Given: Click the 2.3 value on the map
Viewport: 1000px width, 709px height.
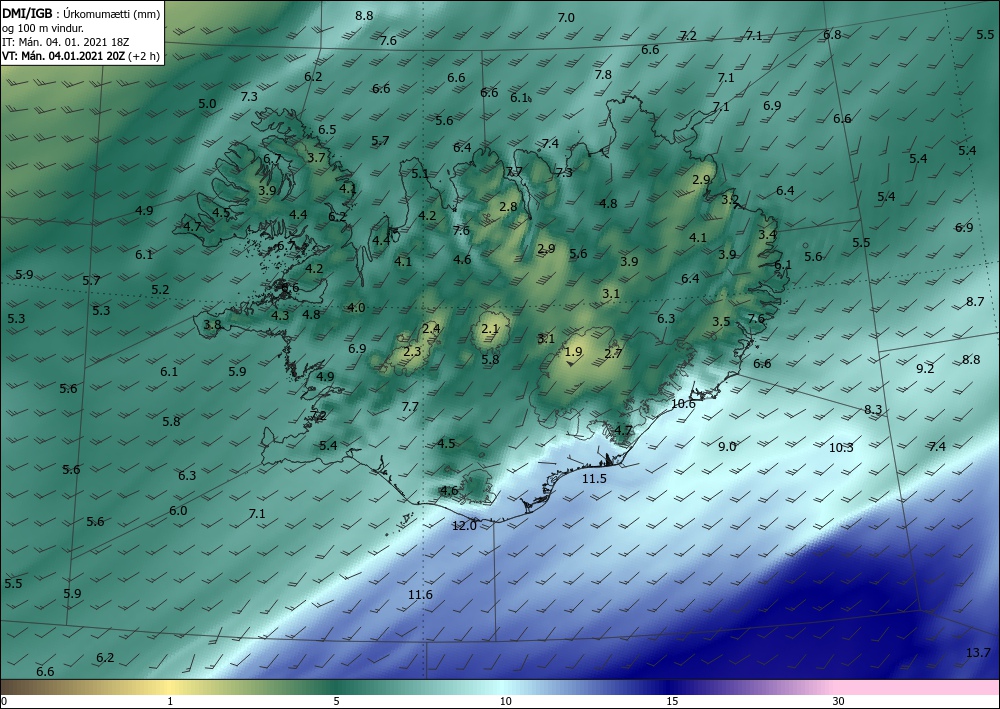Looking at the screenshot, I should (x=412, y=351).
